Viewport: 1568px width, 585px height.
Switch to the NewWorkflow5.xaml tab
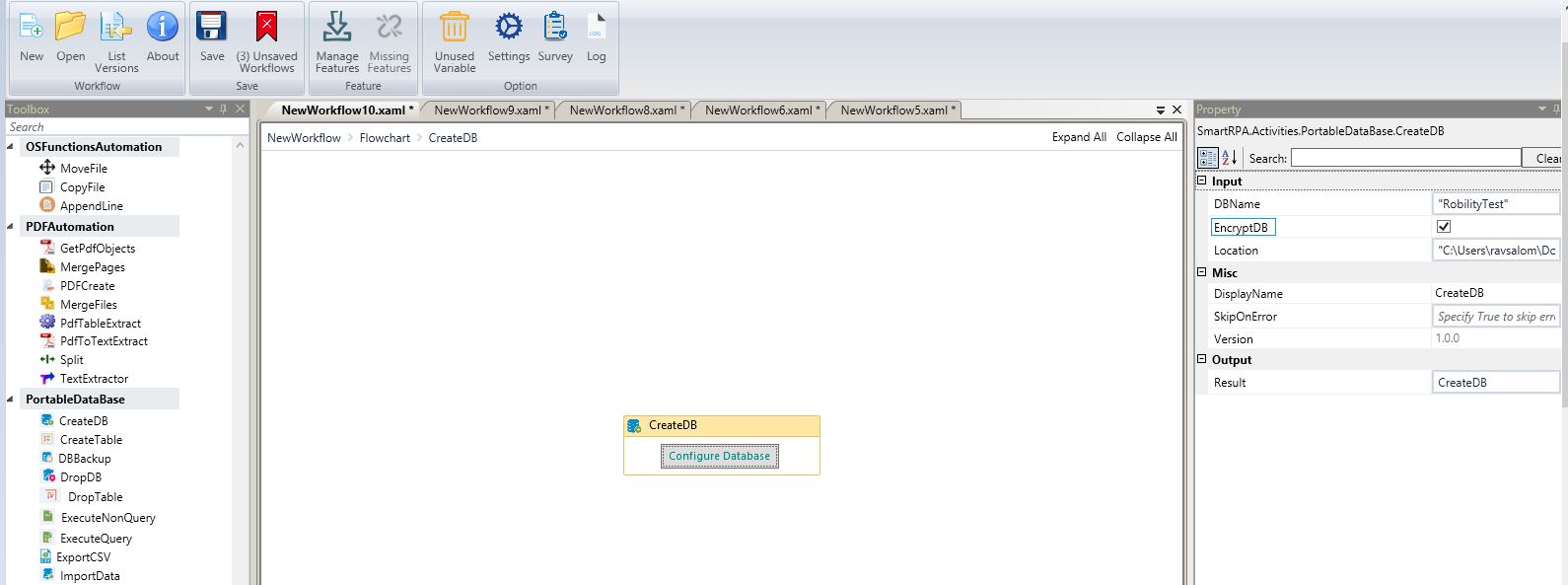[898, 110]
